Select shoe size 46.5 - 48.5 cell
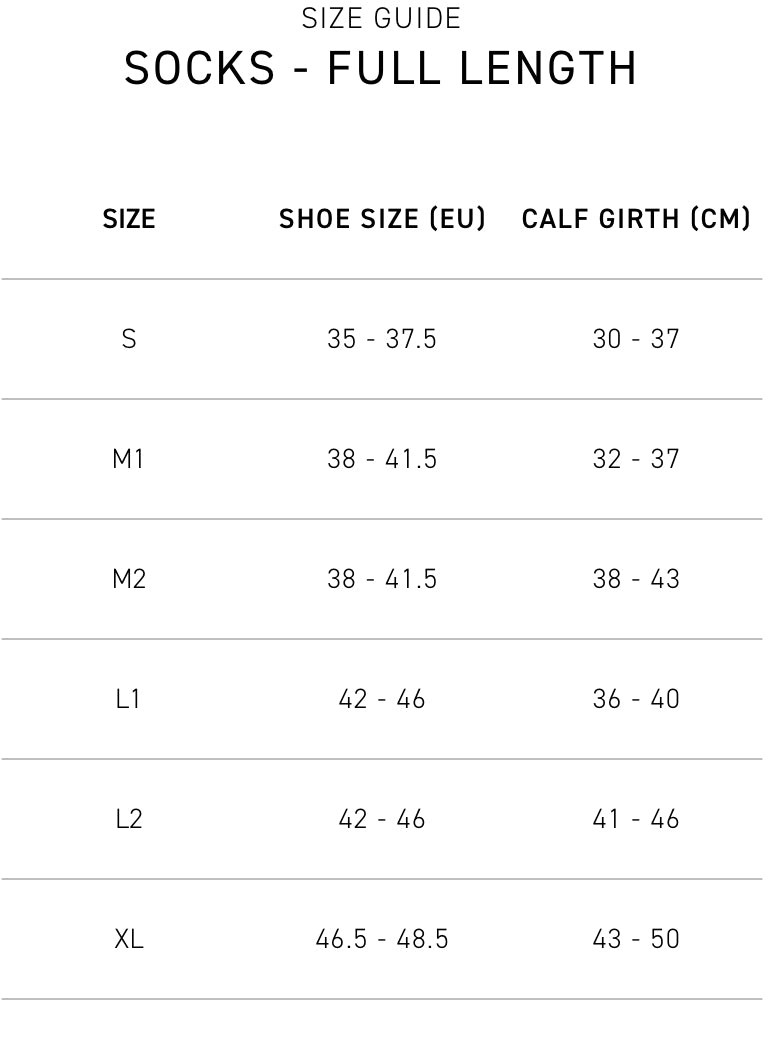Image resolution: width=764 pixels, height=1060 pixels. [x=382, y=939]
